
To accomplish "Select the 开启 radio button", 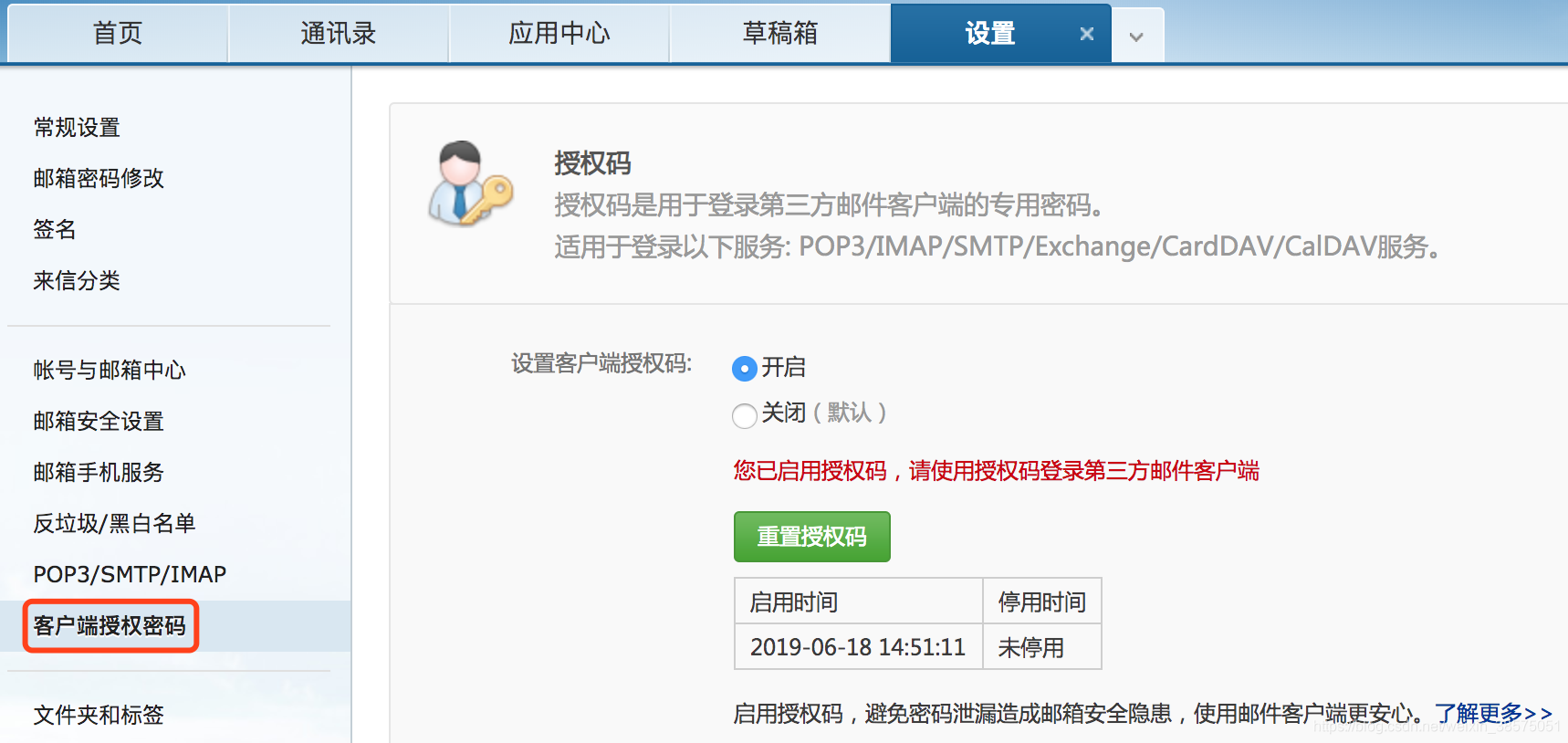I will pyautogui.click(x=745, y=368).
